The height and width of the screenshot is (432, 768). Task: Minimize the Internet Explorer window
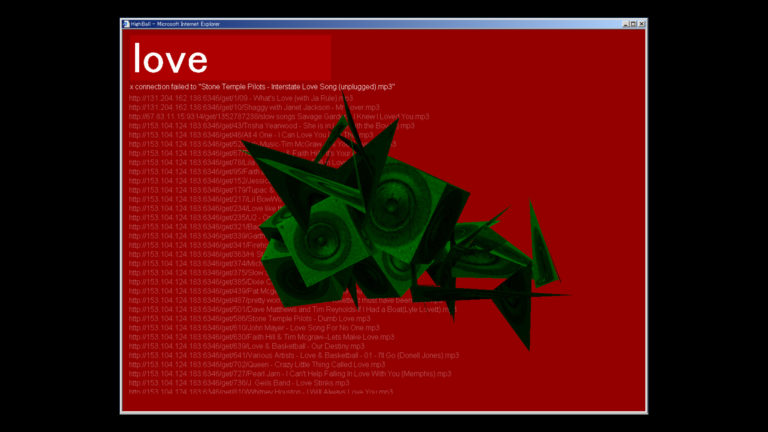[x=625, y=24]
